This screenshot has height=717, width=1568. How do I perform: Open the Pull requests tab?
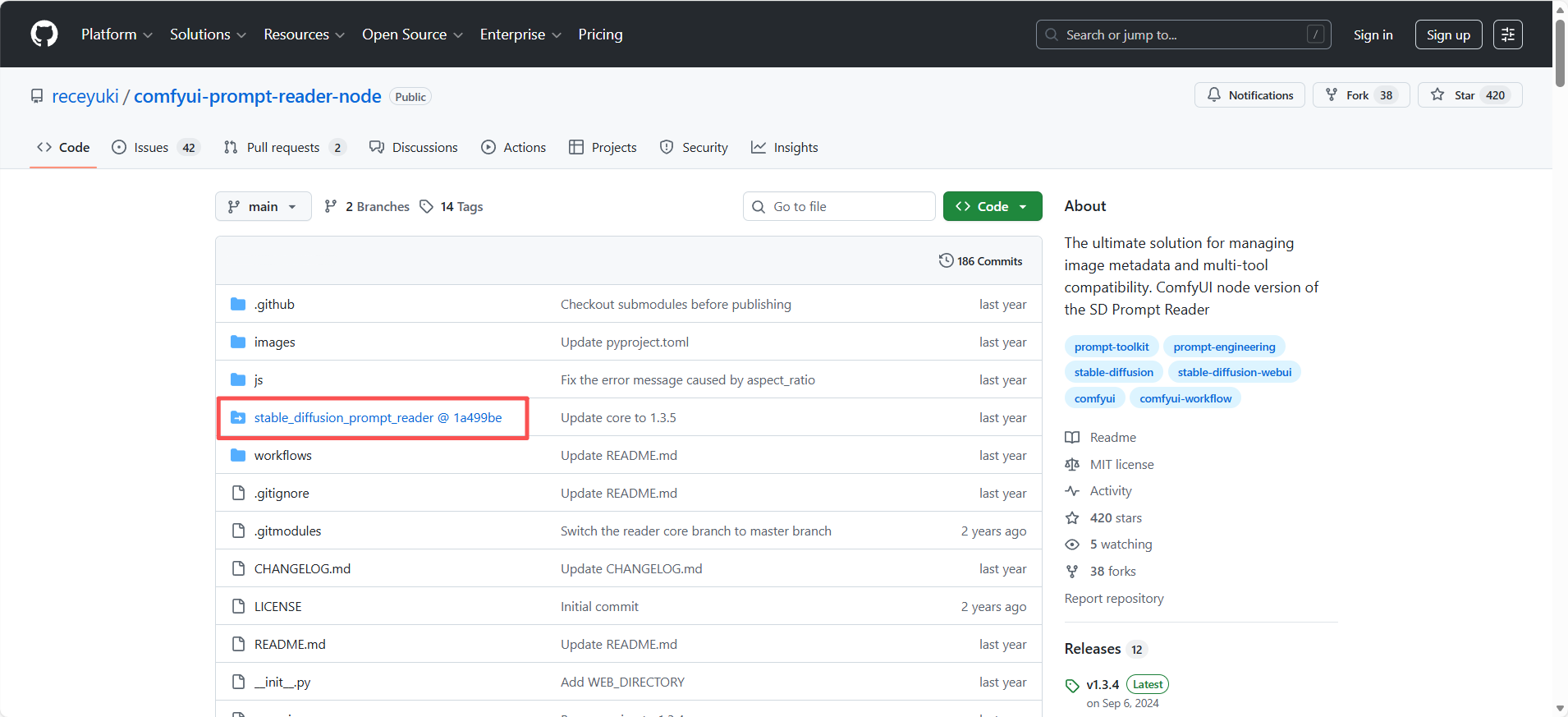(x=285, y=147)
